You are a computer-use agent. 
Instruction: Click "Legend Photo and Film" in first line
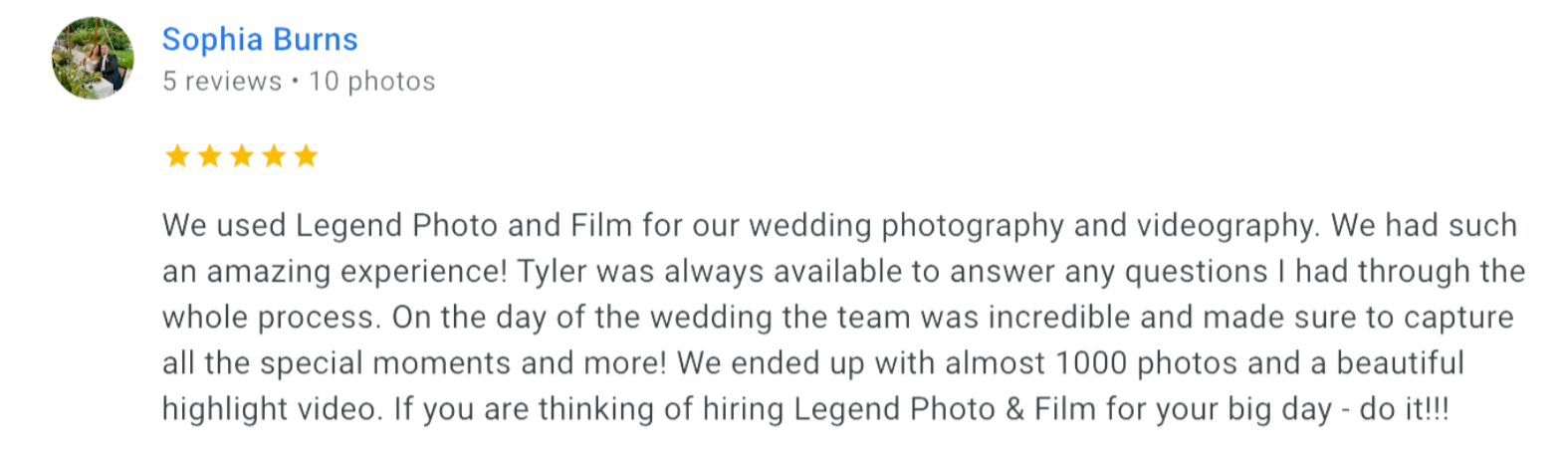(x=464, y=226)
